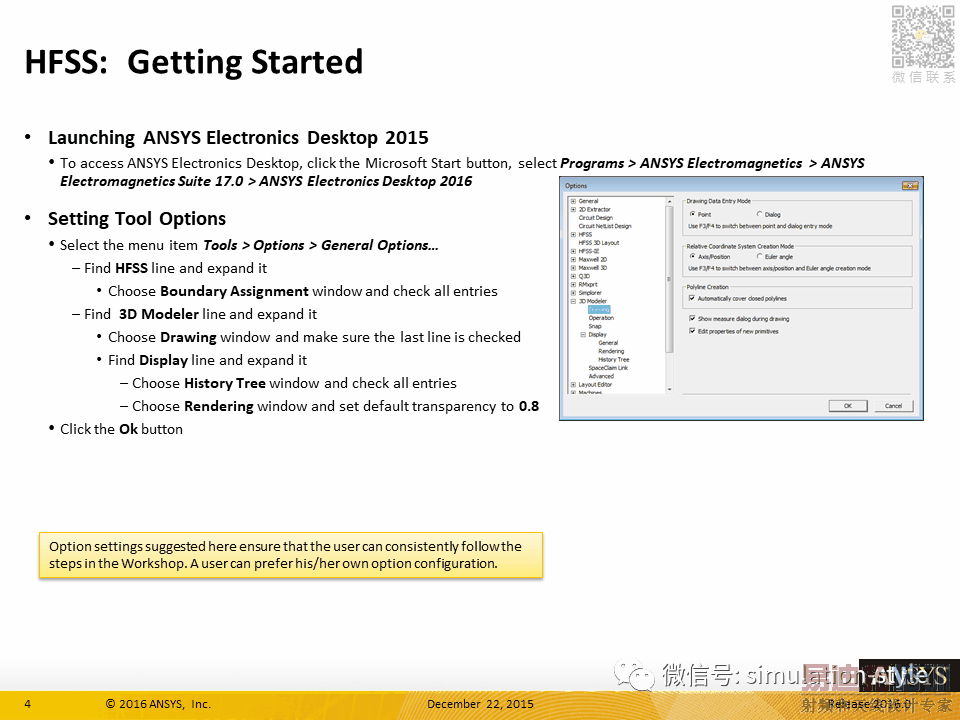Select Circuit Design in options tree
The image size is (960, 720).
(x=595, y=218)
